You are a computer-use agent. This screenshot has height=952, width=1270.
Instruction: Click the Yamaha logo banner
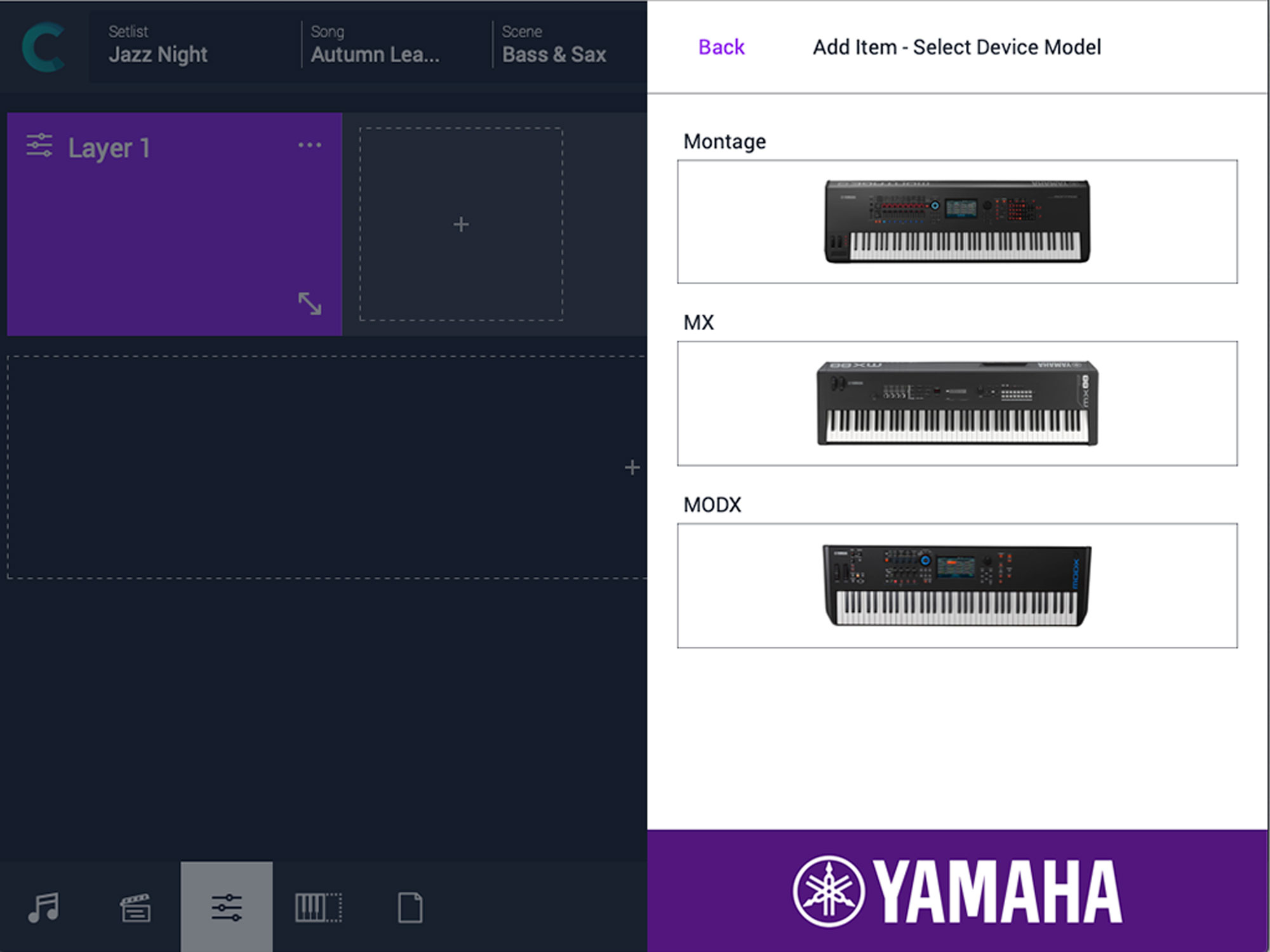pyautogui.click(x=958, y=890)
